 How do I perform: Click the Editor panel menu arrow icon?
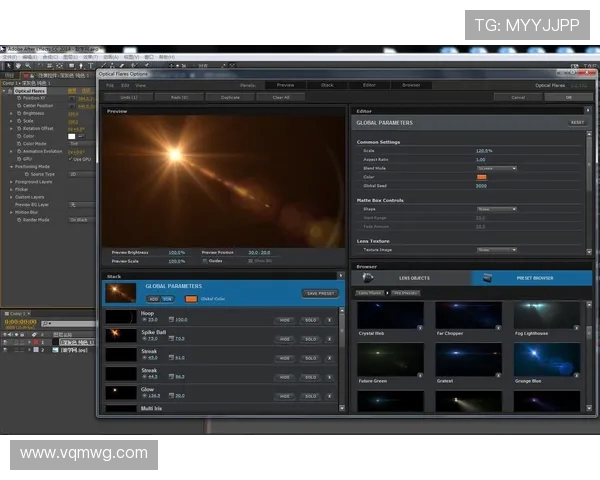point(587,110)
